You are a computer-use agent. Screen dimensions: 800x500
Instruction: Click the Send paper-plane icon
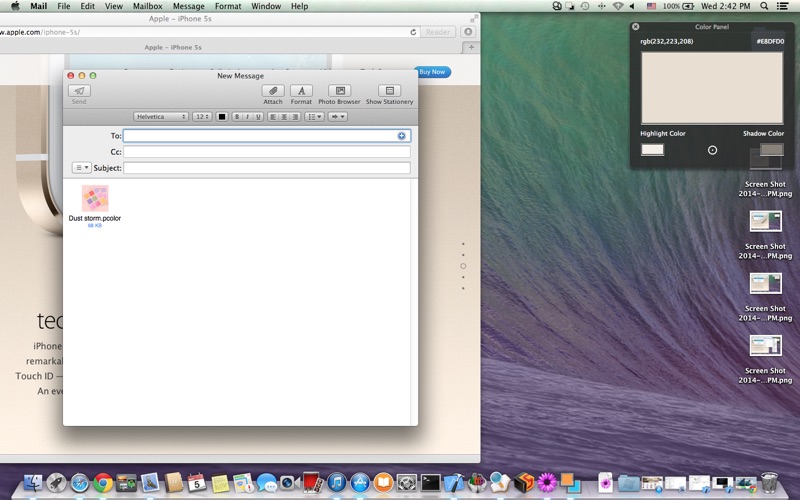(79, 91)
